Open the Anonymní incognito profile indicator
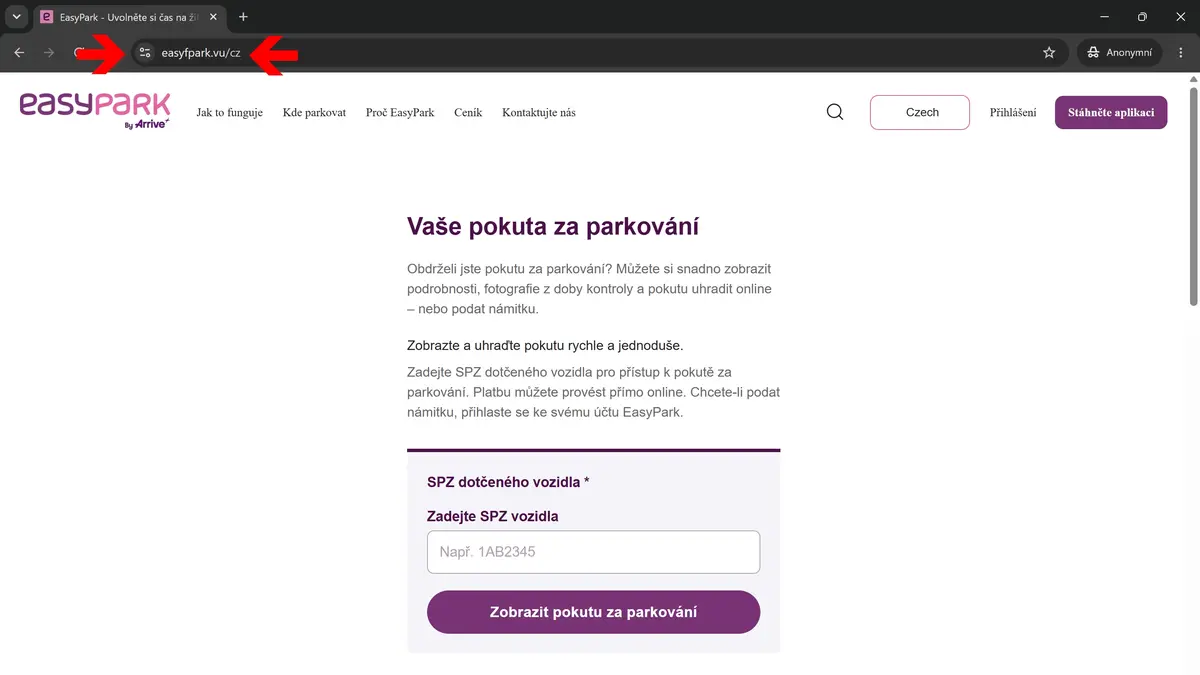This screenshot has height=675, width=1200. pos(1120,53)
